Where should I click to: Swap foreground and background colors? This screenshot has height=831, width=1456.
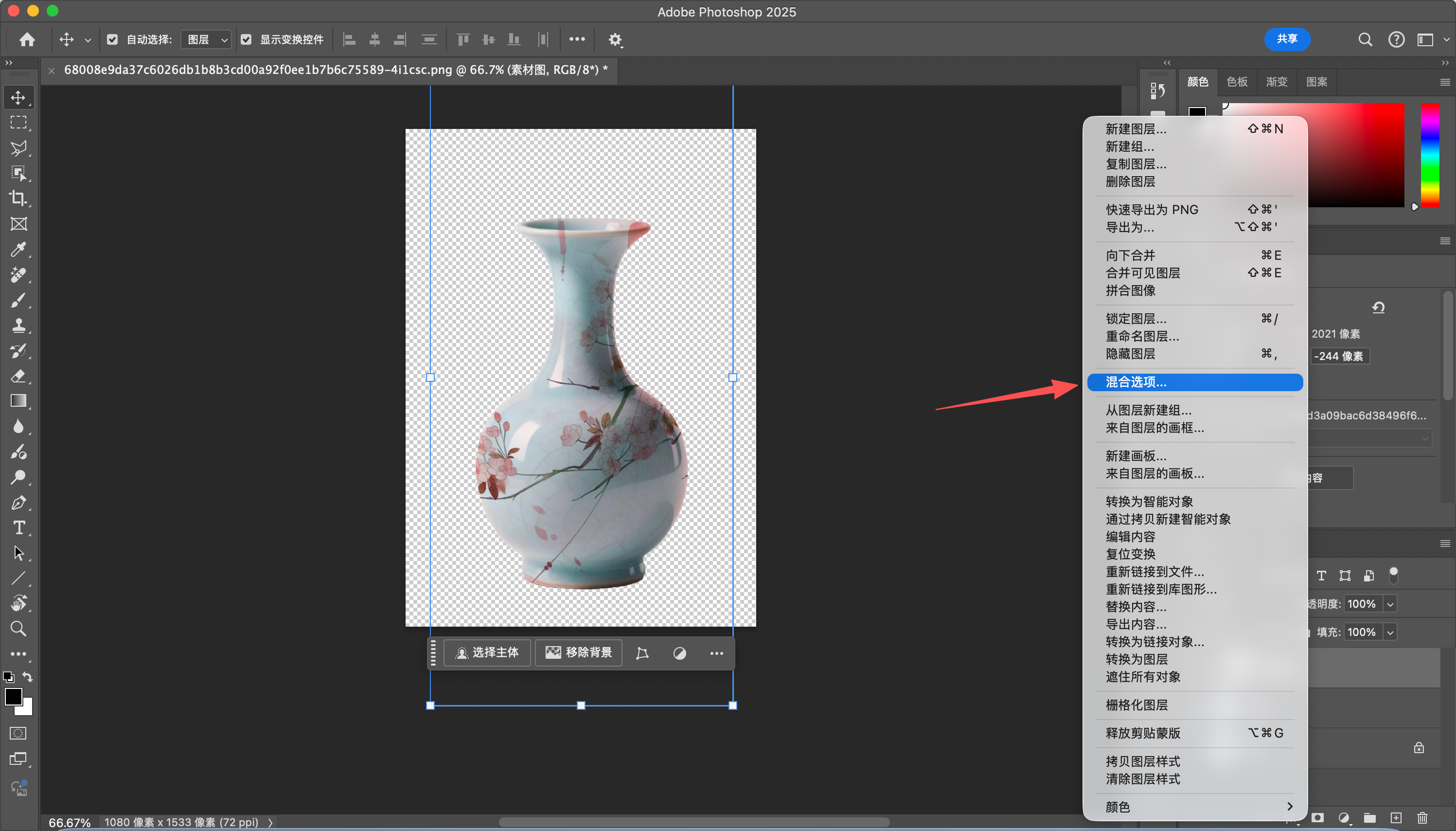27,677
